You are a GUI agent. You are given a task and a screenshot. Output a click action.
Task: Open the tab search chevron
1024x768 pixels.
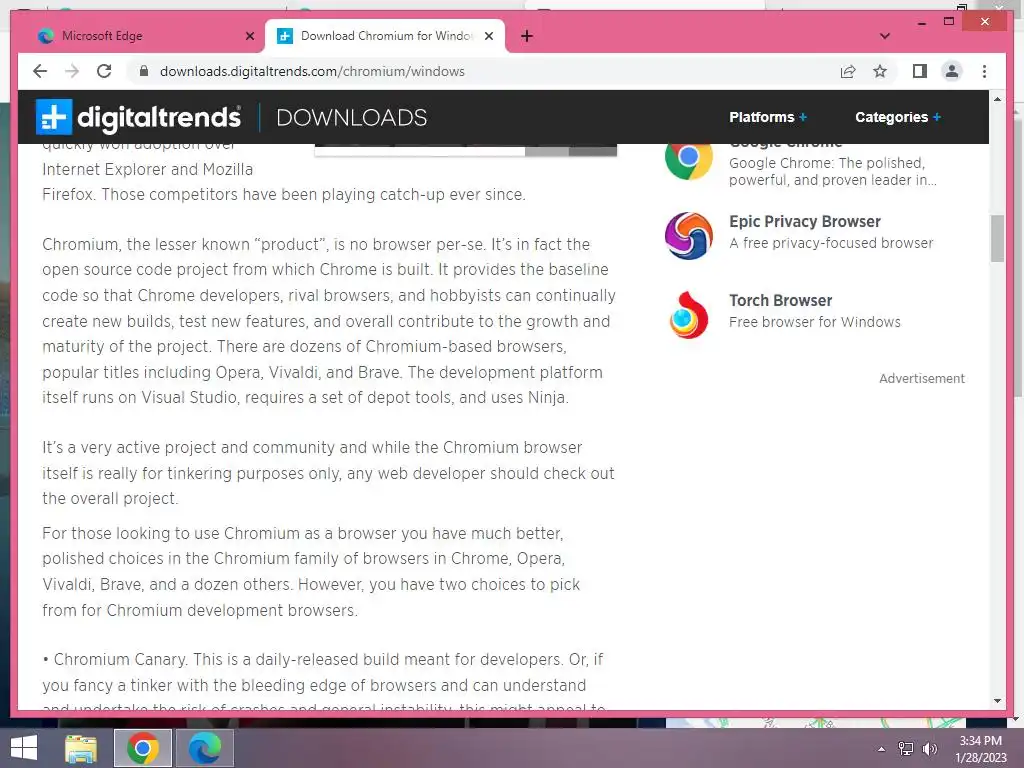tap(885, 36)
